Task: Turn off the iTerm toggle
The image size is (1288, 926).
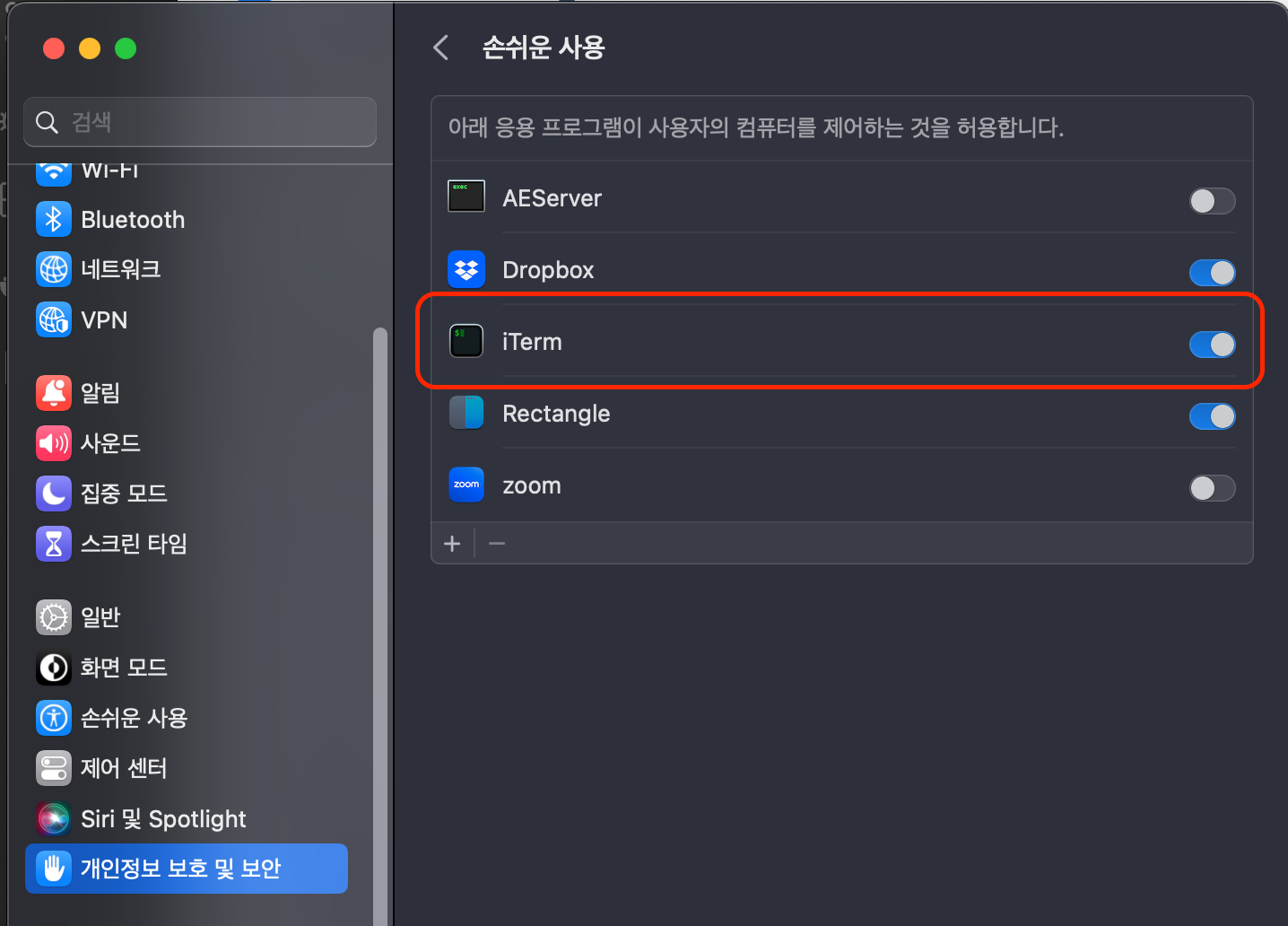Action: tap(1212, 345)
